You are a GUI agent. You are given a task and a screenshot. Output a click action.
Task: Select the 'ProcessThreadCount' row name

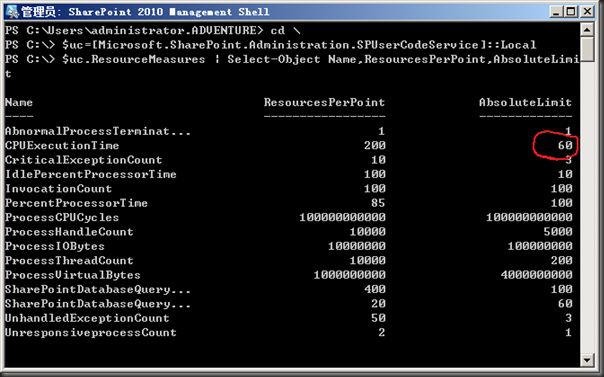(x=69, y=261)
